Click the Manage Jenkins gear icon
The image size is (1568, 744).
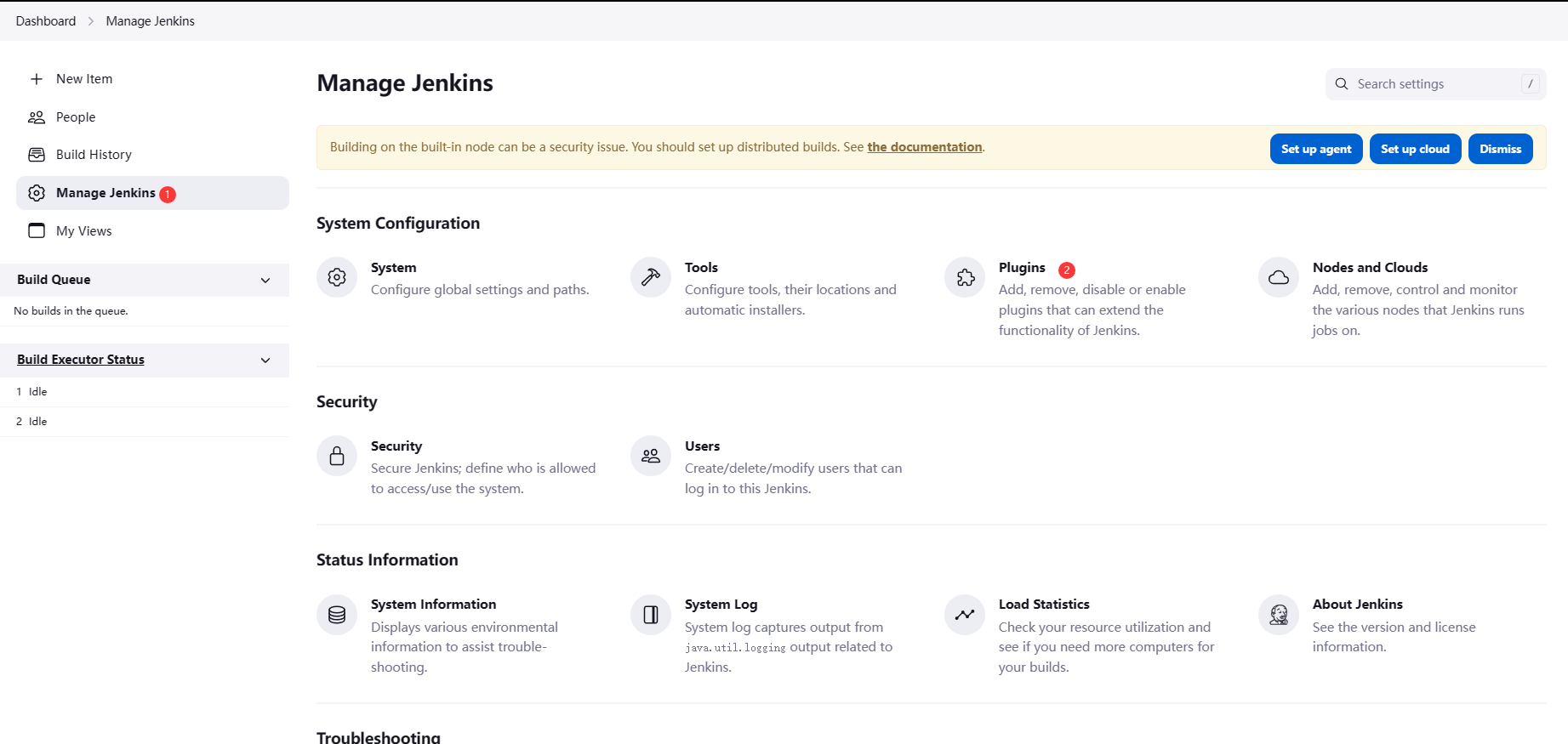coord(37,193)
